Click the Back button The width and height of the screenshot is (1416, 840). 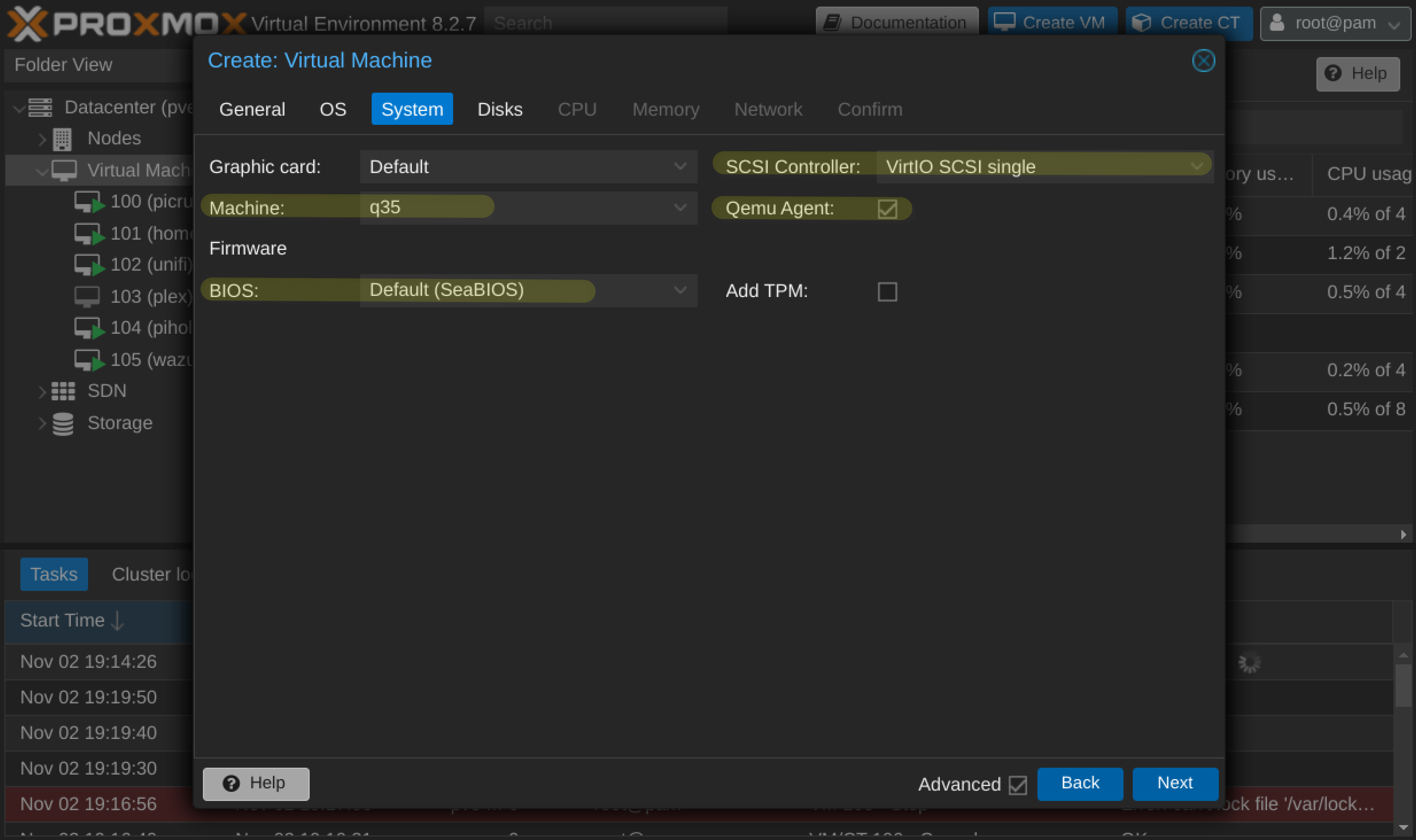1080,783
